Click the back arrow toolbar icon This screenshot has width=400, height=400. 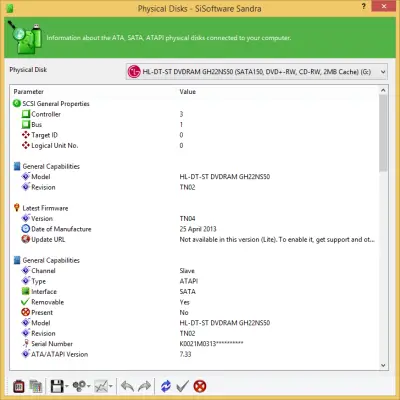127,386
